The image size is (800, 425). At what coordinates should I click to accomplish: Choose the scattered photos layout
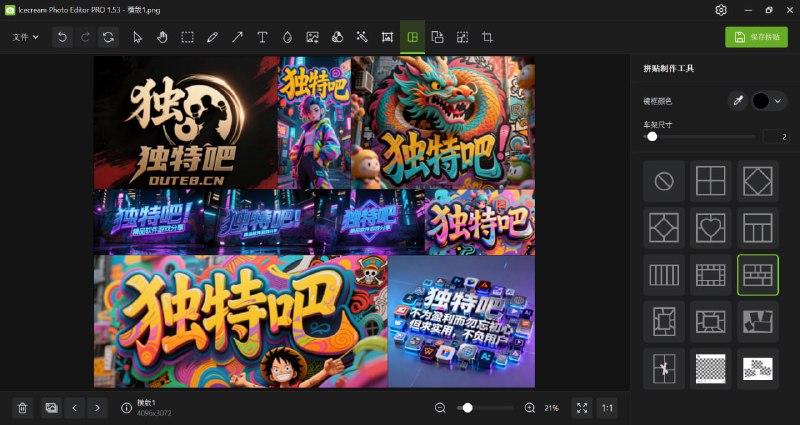(x=758, y=322)
